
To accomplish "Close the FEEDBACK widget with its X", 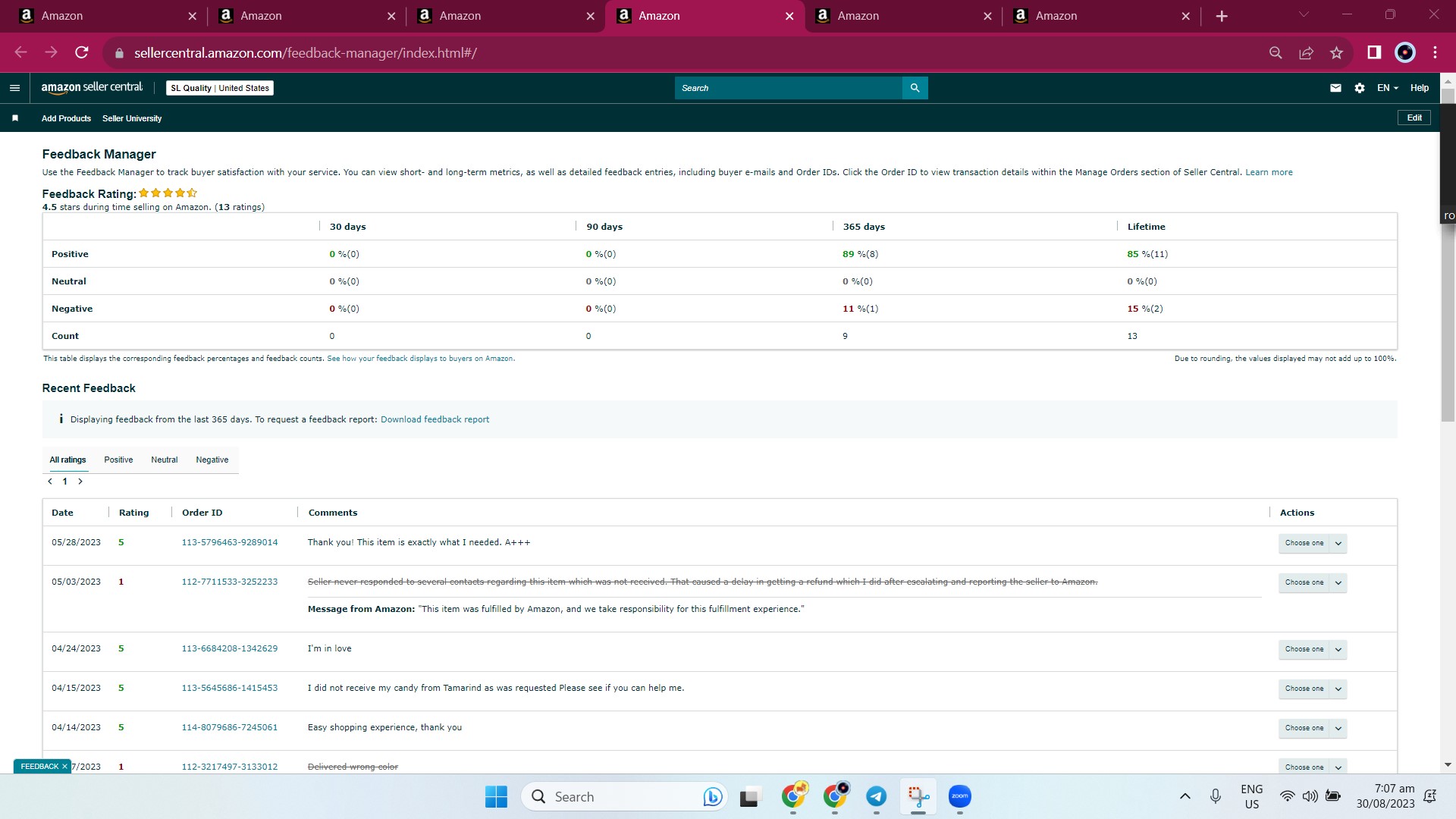I will point(64,767).
